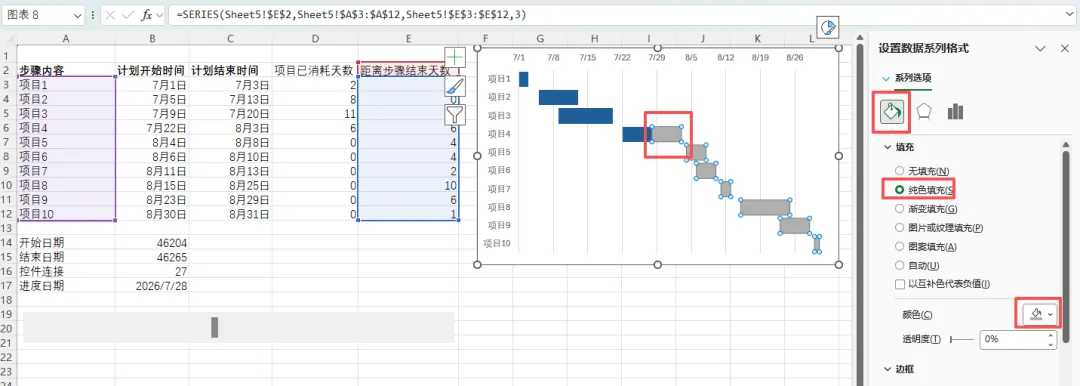Click the format pane vertical scrollbar

(1066, 247)
